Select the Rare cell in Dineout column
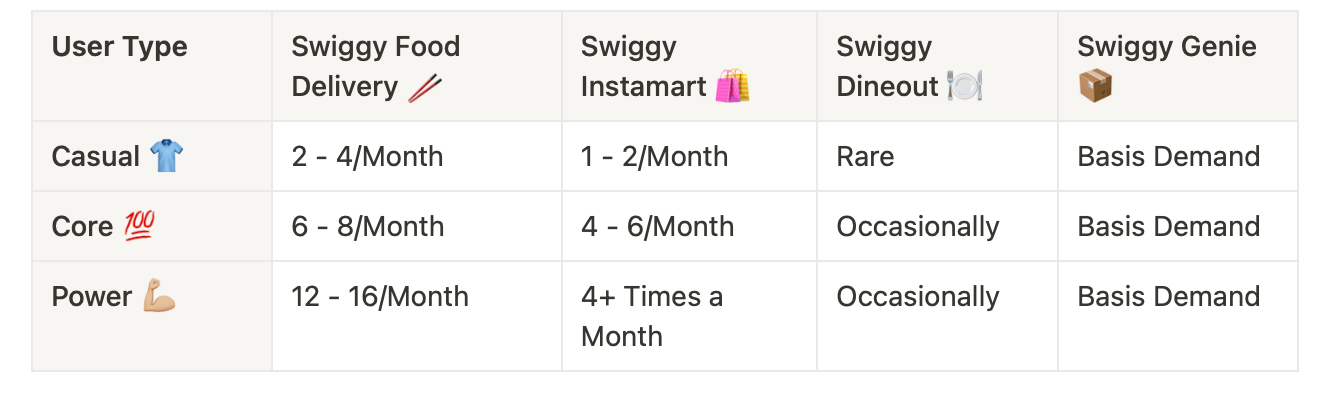The height and width of the screenshot is (402, 1344). coord(866,157)
